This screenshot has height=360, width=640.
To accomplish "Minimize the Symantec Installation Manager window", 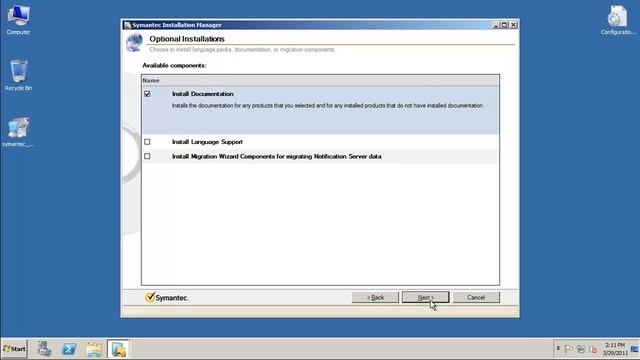I will [496, 25].
